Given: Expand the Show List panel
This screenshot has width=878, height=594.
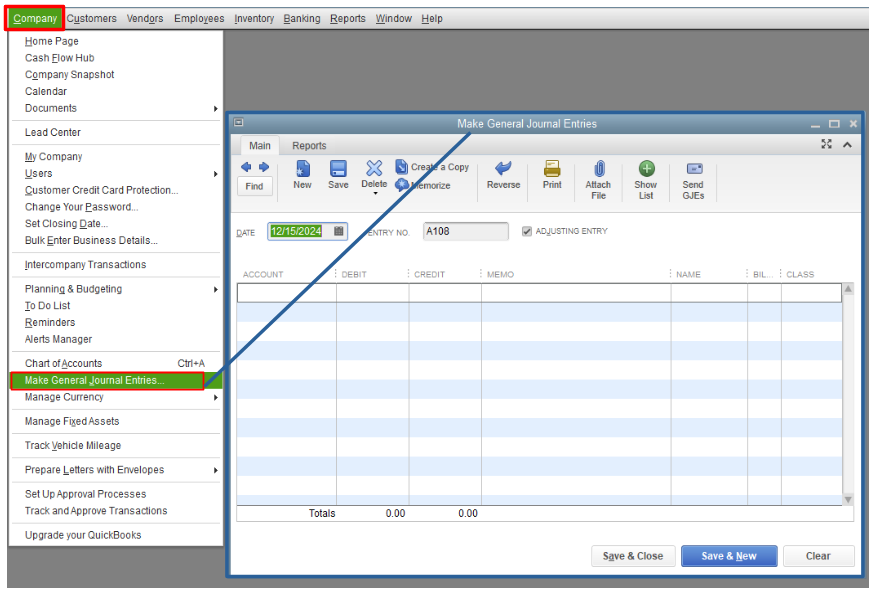Looking at the screenshot, I should point(645,178).
